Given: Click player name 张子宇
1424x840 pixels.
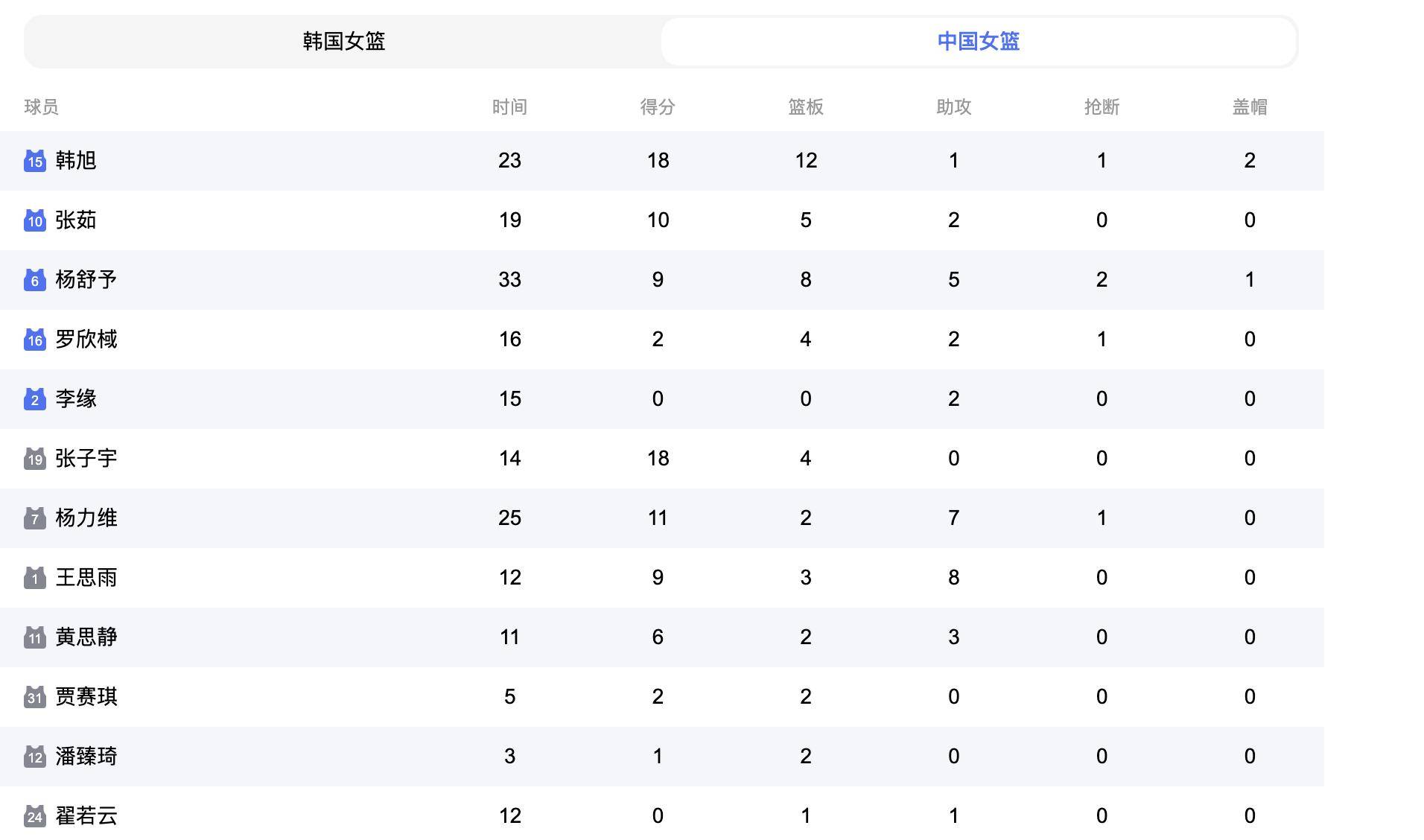Looking at the screenshot, I should 84,459.
